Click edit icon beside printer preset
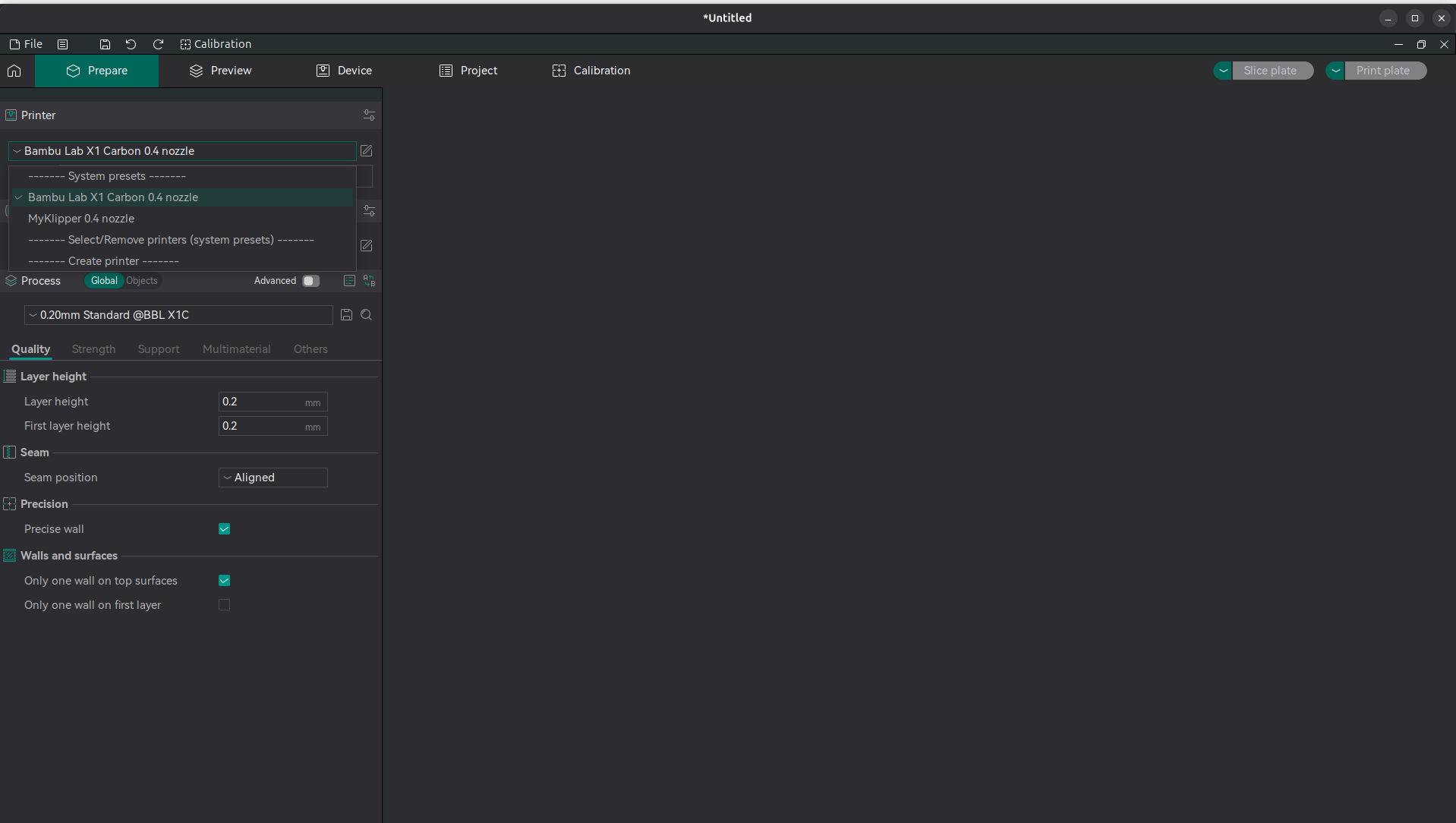The image size is (1456, 823). point(366,151)
